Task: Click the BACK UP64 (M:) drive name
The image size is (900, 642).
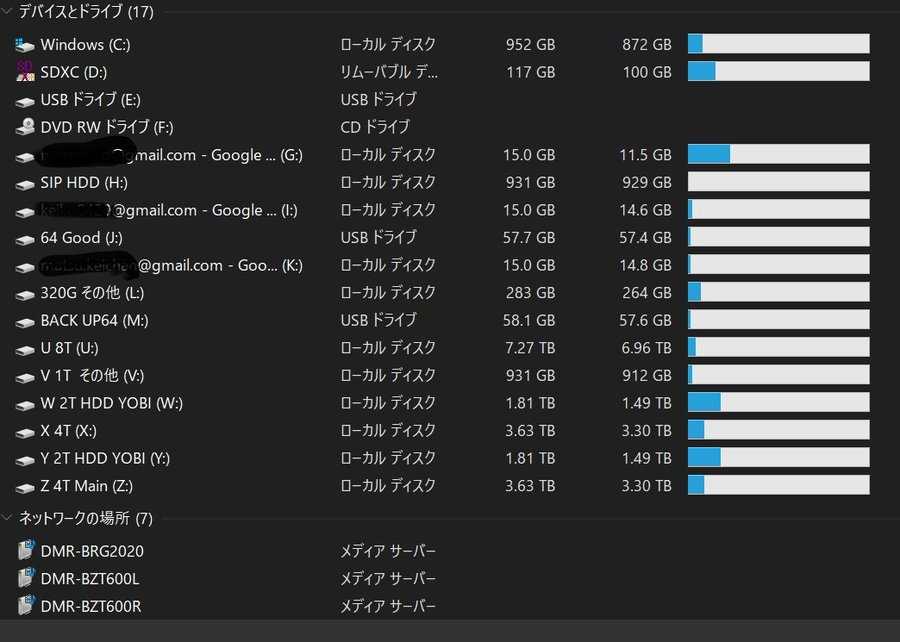Action: [x=94, y=321]
